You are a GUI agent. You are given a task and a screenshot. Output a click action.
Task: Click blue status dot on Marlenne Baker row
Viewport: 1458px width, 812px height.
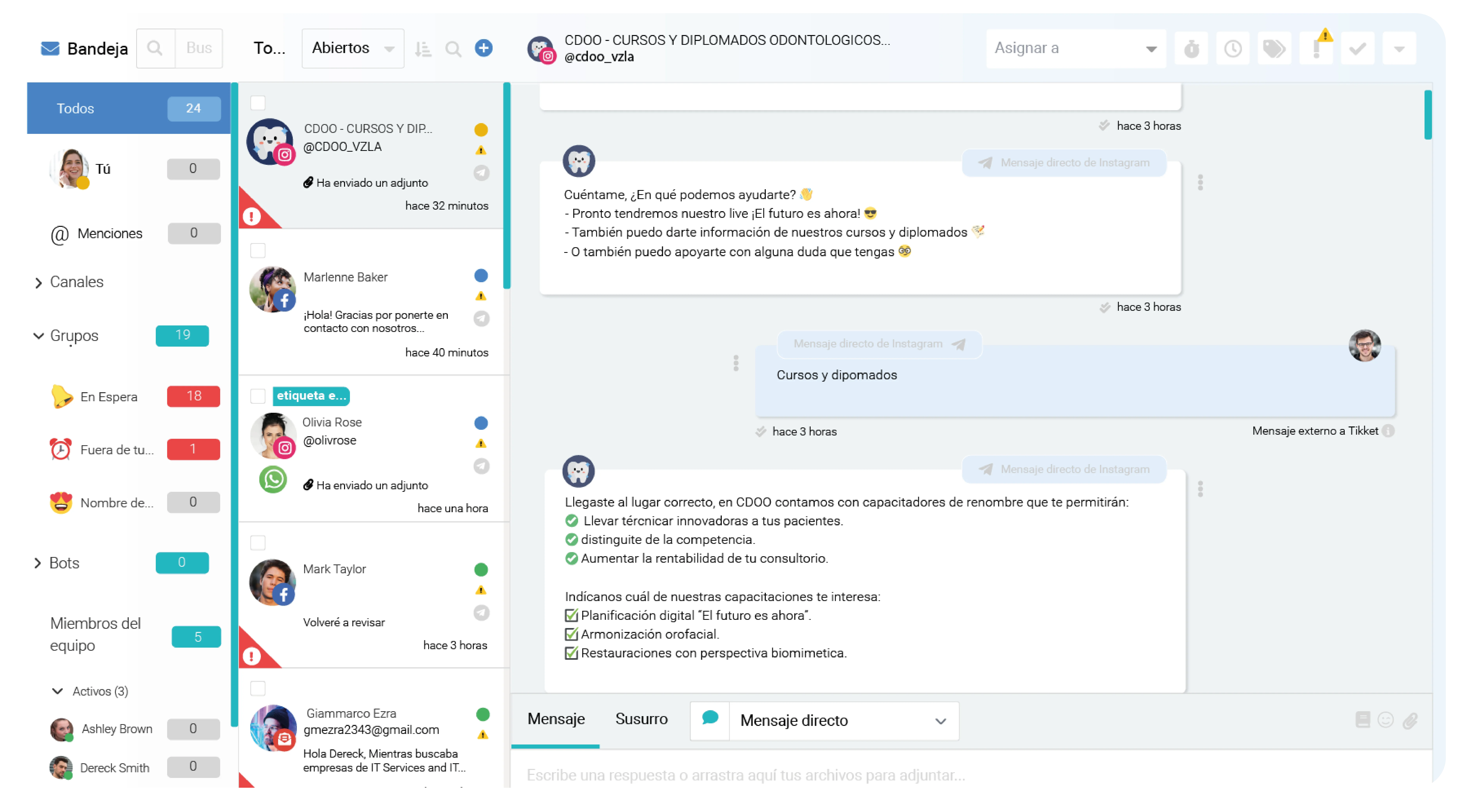point(481,276)
